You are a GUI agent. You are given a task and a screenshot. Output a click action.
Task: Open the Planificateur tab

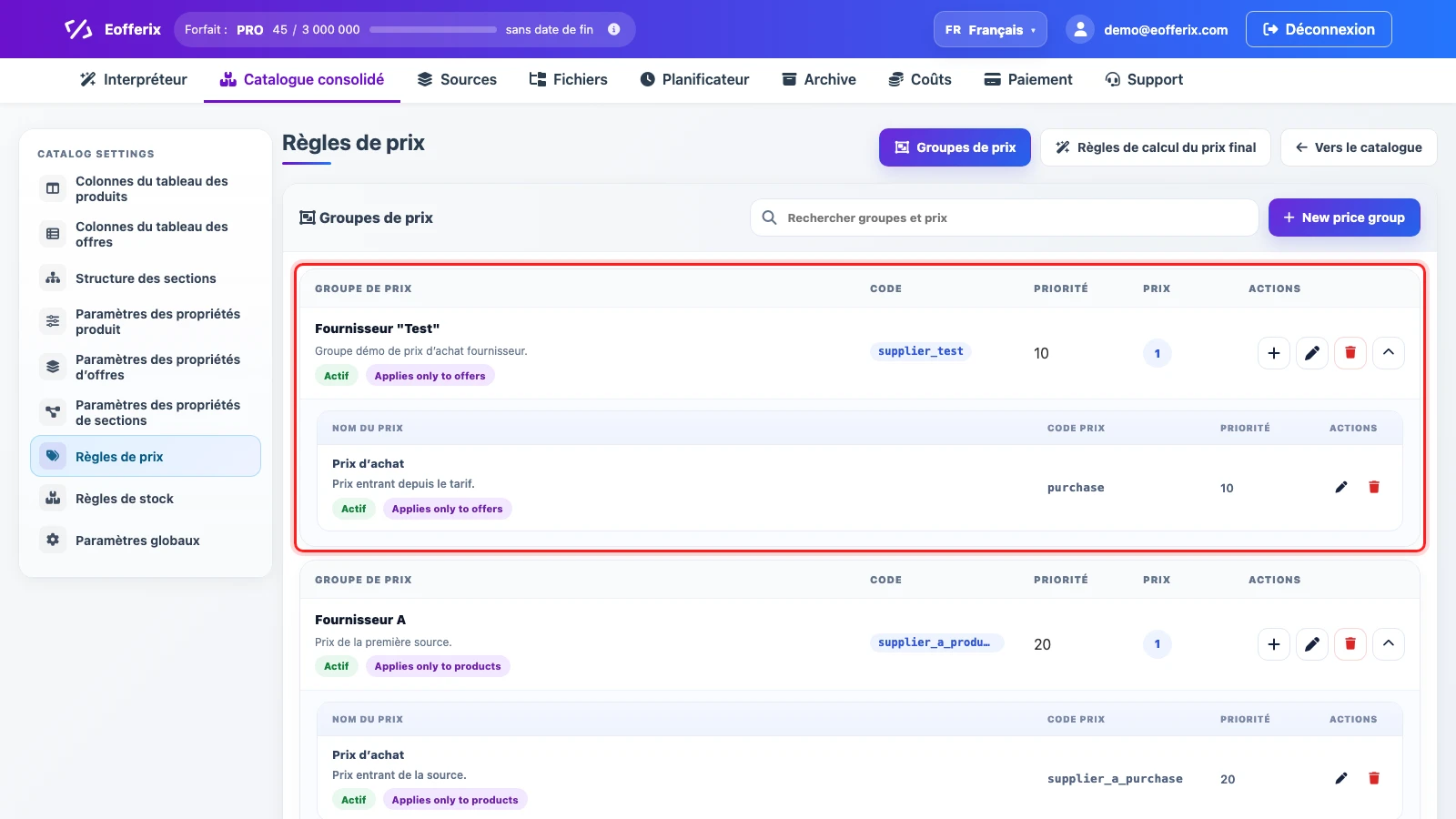pos(694,80)
